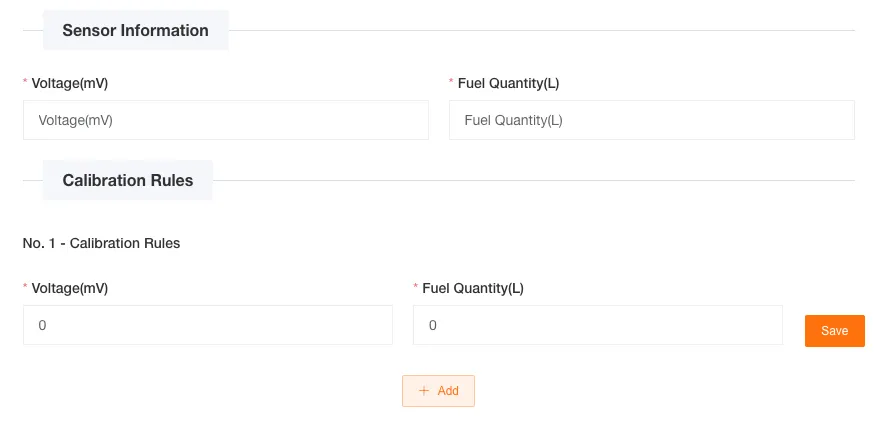
Task: Click Voltage(mV) label under Calibration Rules
Action: (70, 288)
